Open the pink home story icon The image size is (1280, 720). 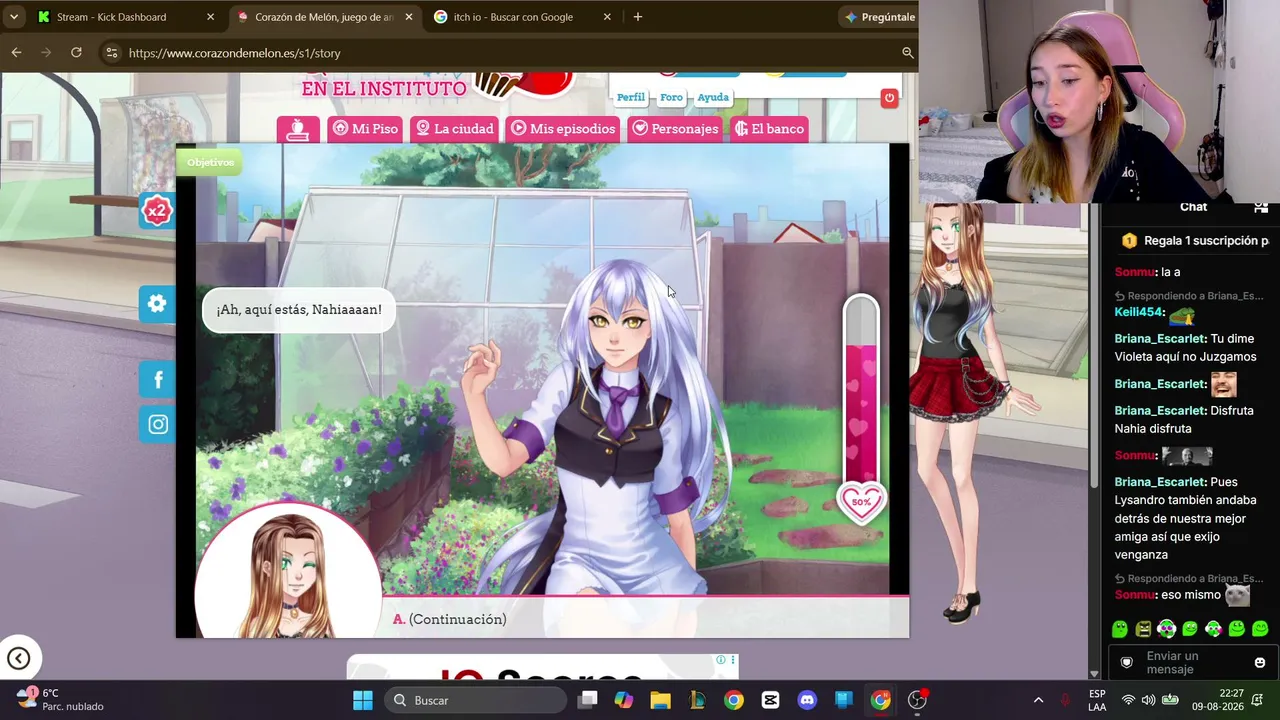point(298,129)
